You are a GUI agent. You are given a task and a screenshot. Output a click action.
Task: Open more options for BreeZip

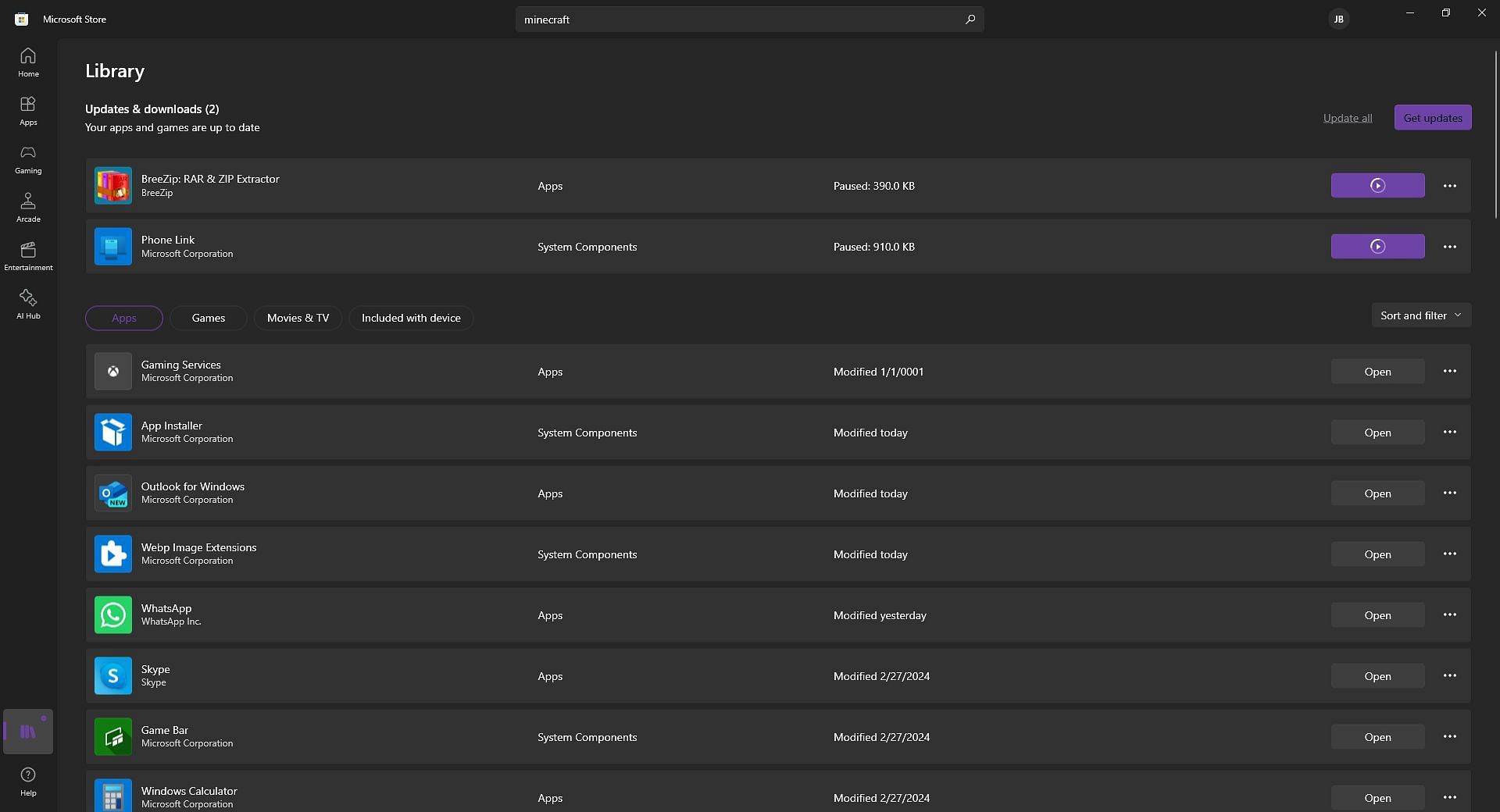point(1450,186)
